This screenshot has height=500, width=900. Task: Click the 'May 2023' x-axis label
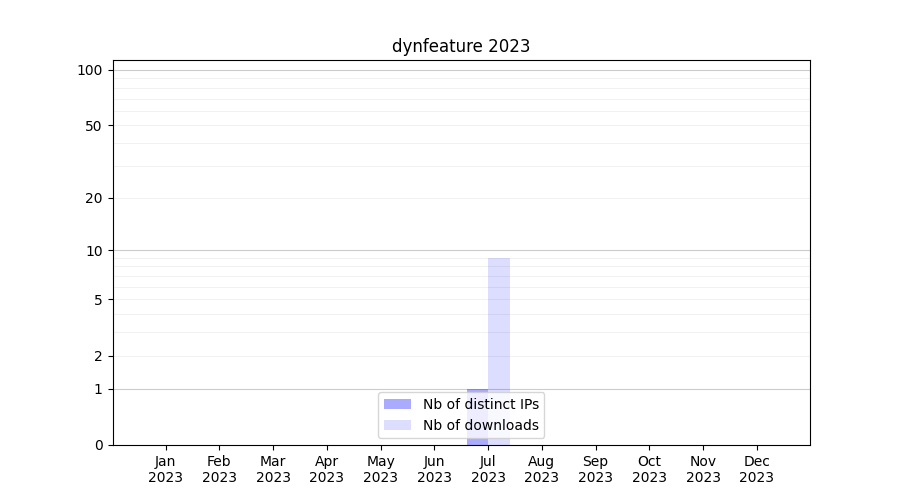pos(380,469)
